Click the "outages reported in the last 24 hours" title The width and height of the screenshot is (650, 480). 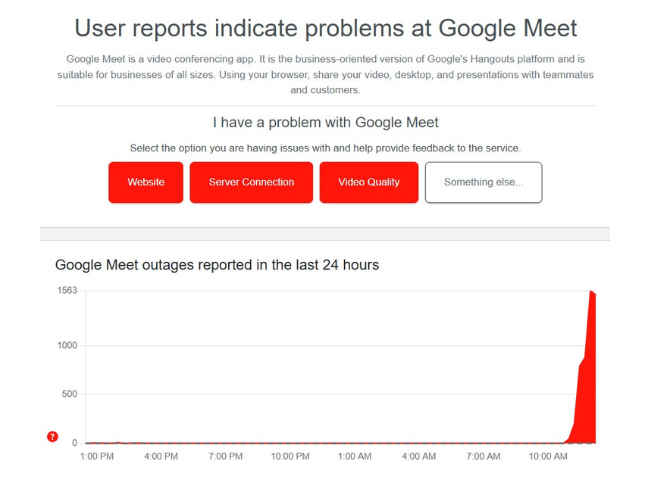click(217, 265)
